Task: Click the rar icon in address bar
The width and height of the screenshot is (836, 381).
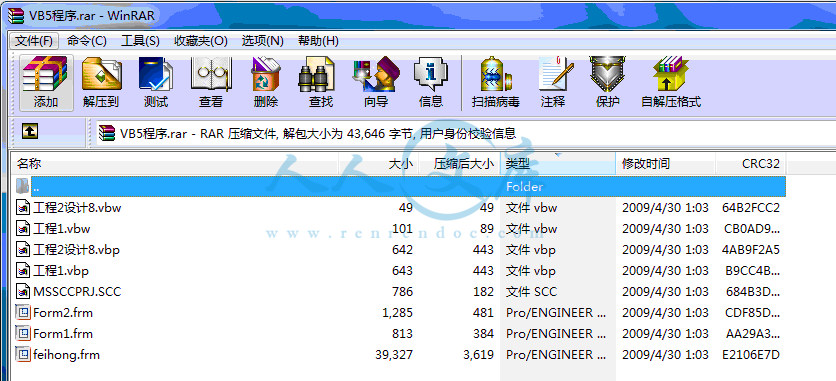Action: [x=107, y=133]
